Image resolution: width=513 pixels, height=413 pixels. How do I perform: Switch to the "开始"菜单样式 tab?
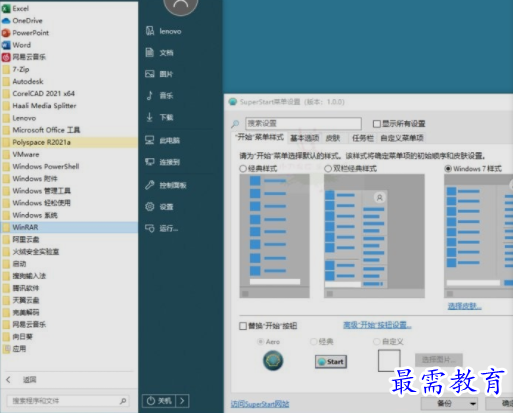click(260, 137)
